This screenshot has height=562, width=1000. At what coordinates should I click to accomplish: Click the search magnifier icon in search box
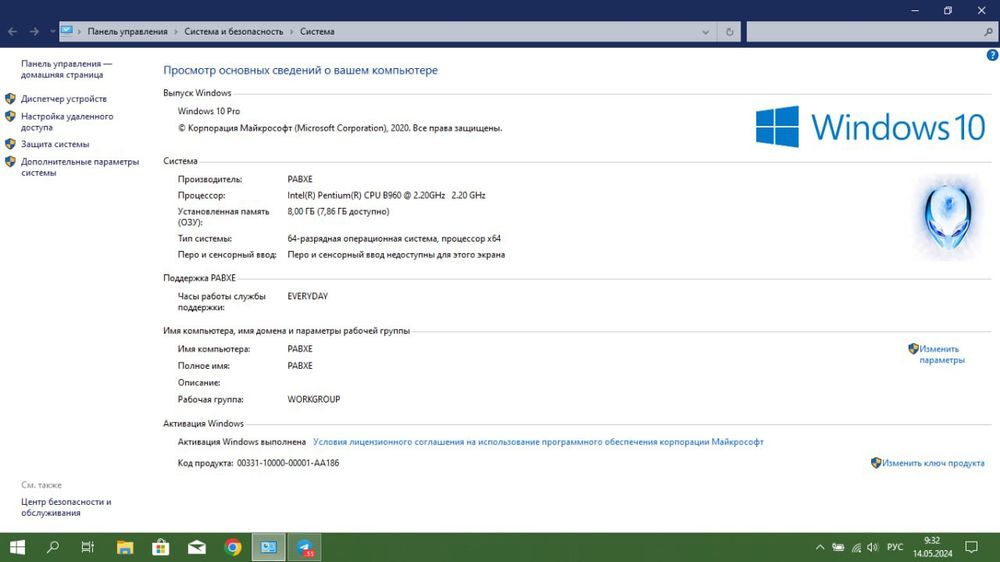pos(989,32)
